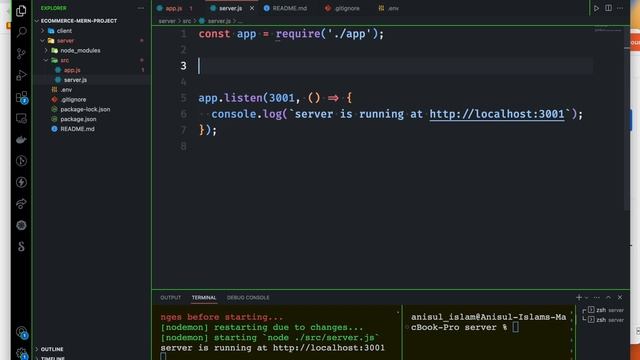This screenshot has width=640, height=360.
Task: Click the nodemon starting line in terminal
Action: pos(269,338)
